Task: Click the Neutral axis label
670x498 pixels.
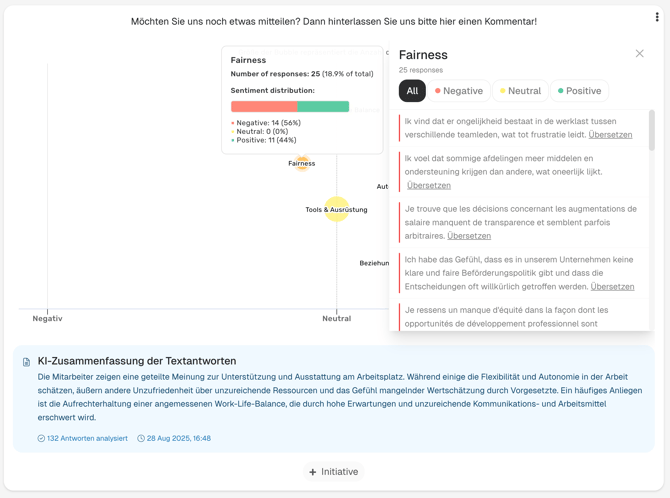Action: pyautogui.click(x=336, y=319)
